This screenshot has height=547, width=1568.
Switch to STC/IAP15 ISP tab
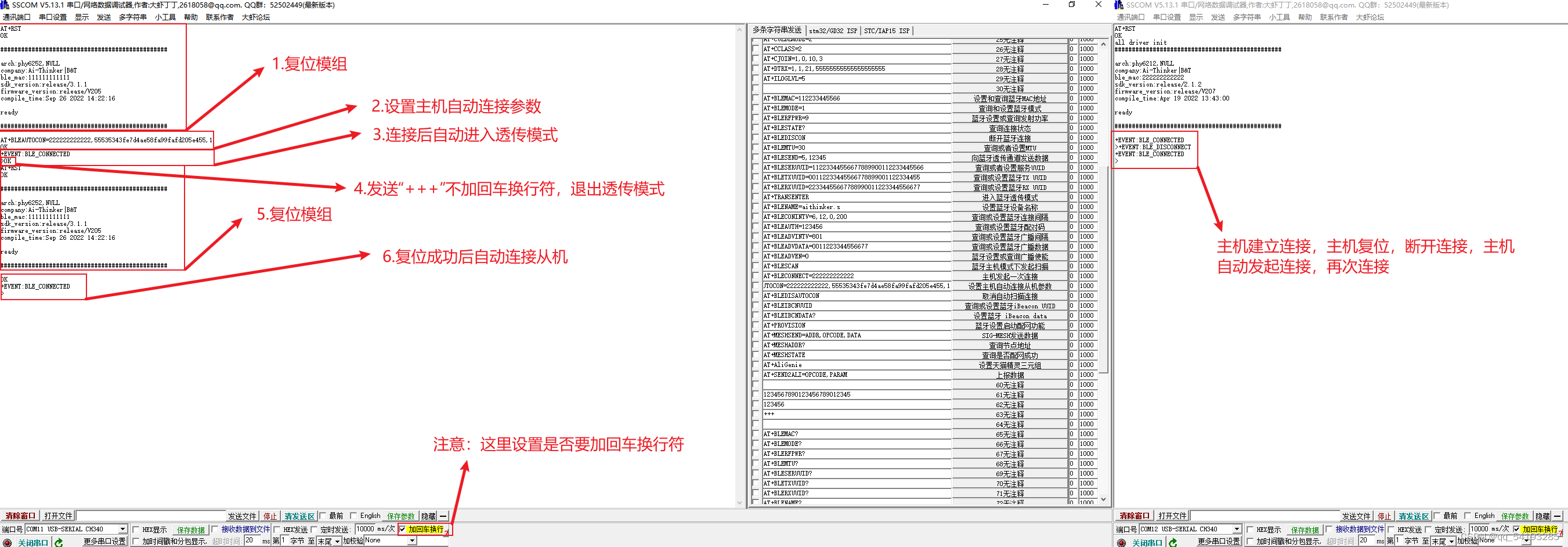(886, 31)
